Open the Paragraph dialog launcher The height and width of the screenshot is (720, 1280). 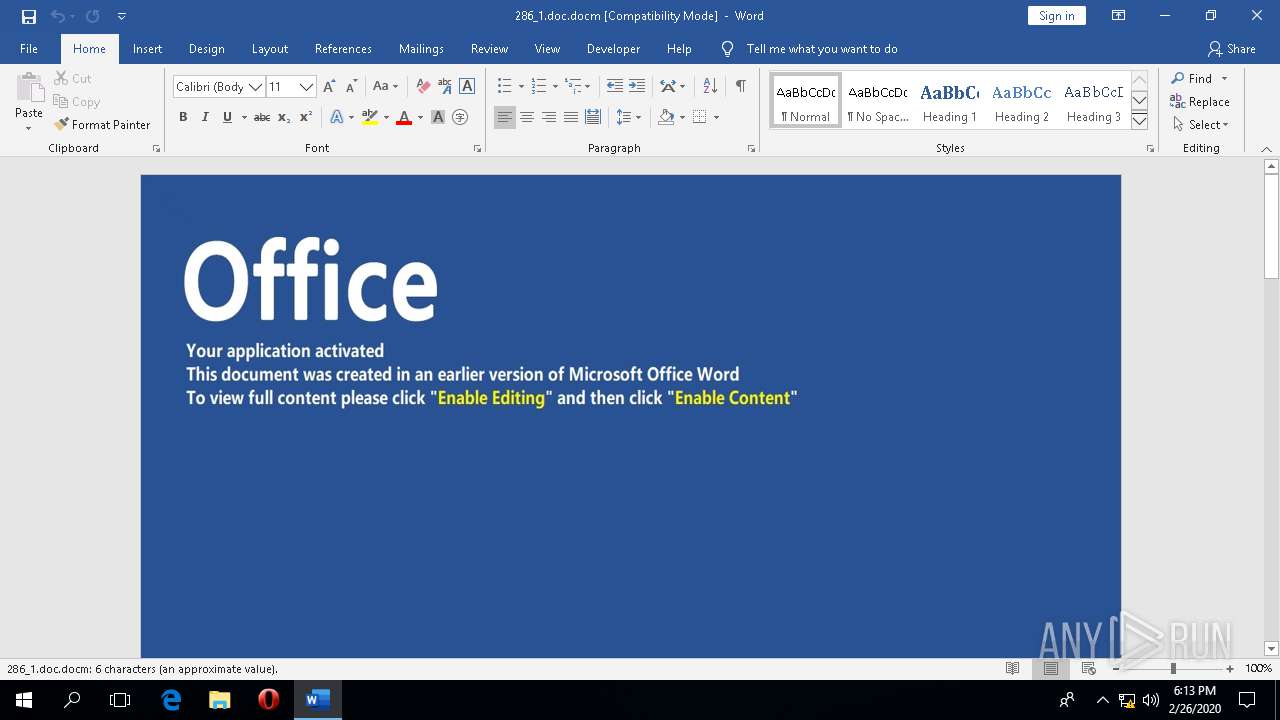pos(751,148)
